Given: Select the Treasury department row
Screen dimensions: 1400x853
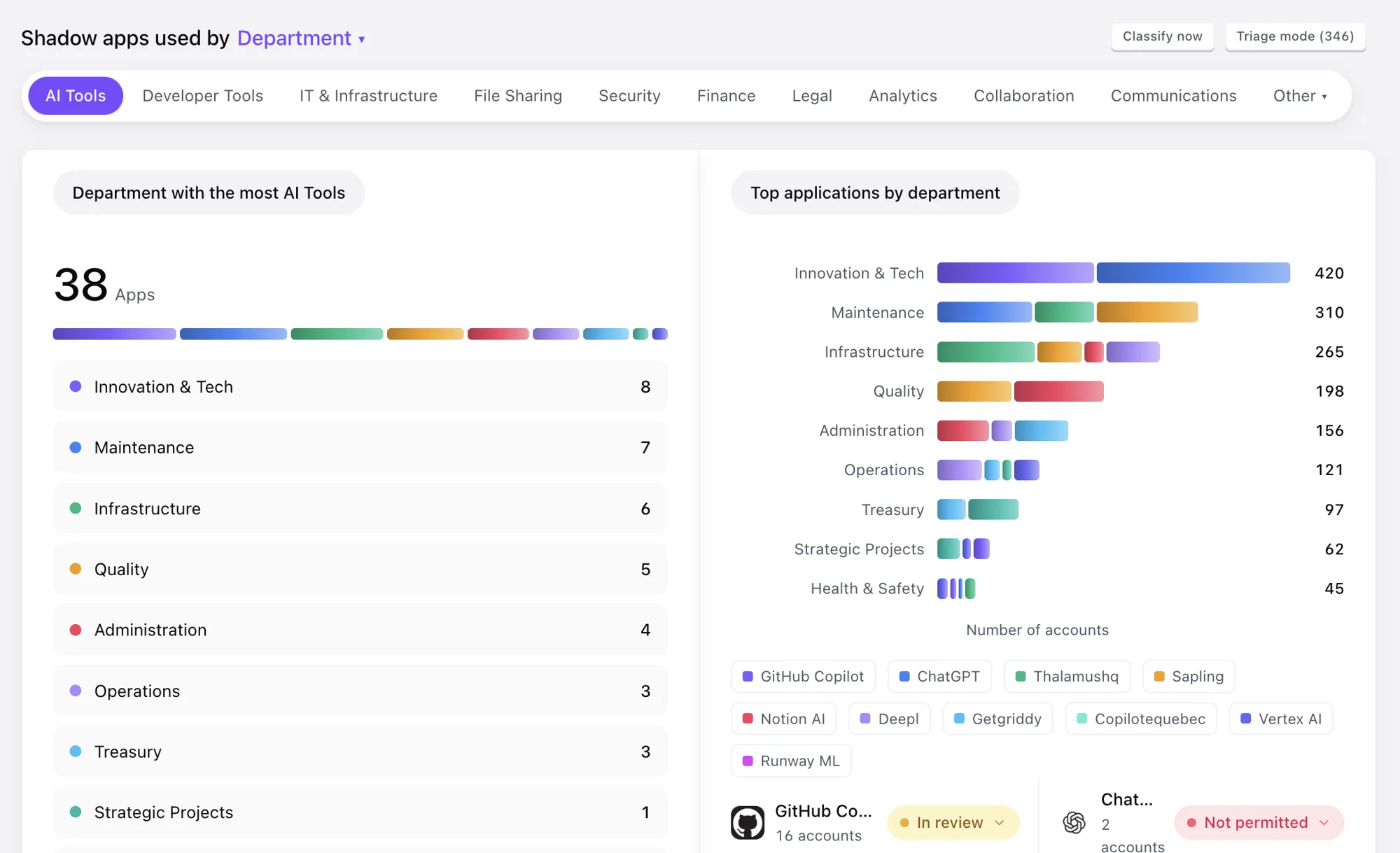Looking at the screenshot, I should tap(360, 752).
